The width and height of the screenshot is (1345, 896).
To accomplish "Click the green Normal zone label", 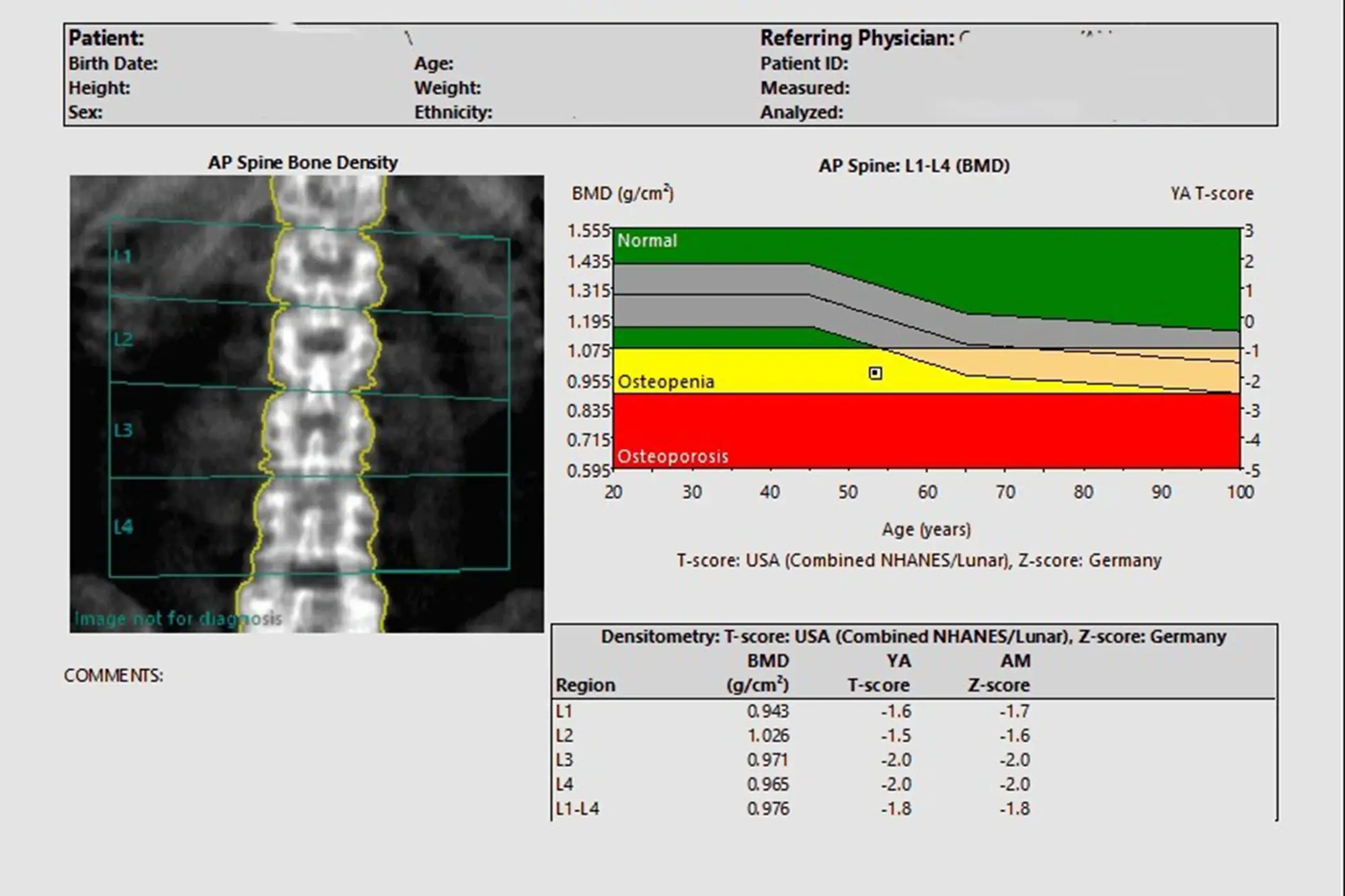I will coord(647,241).
